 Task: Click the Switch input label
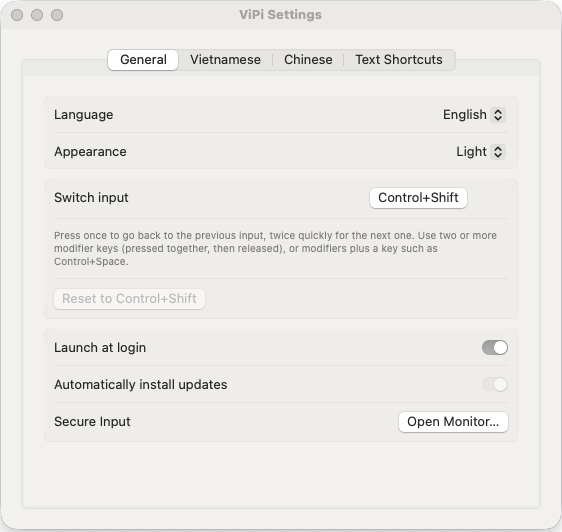point(91,198)
